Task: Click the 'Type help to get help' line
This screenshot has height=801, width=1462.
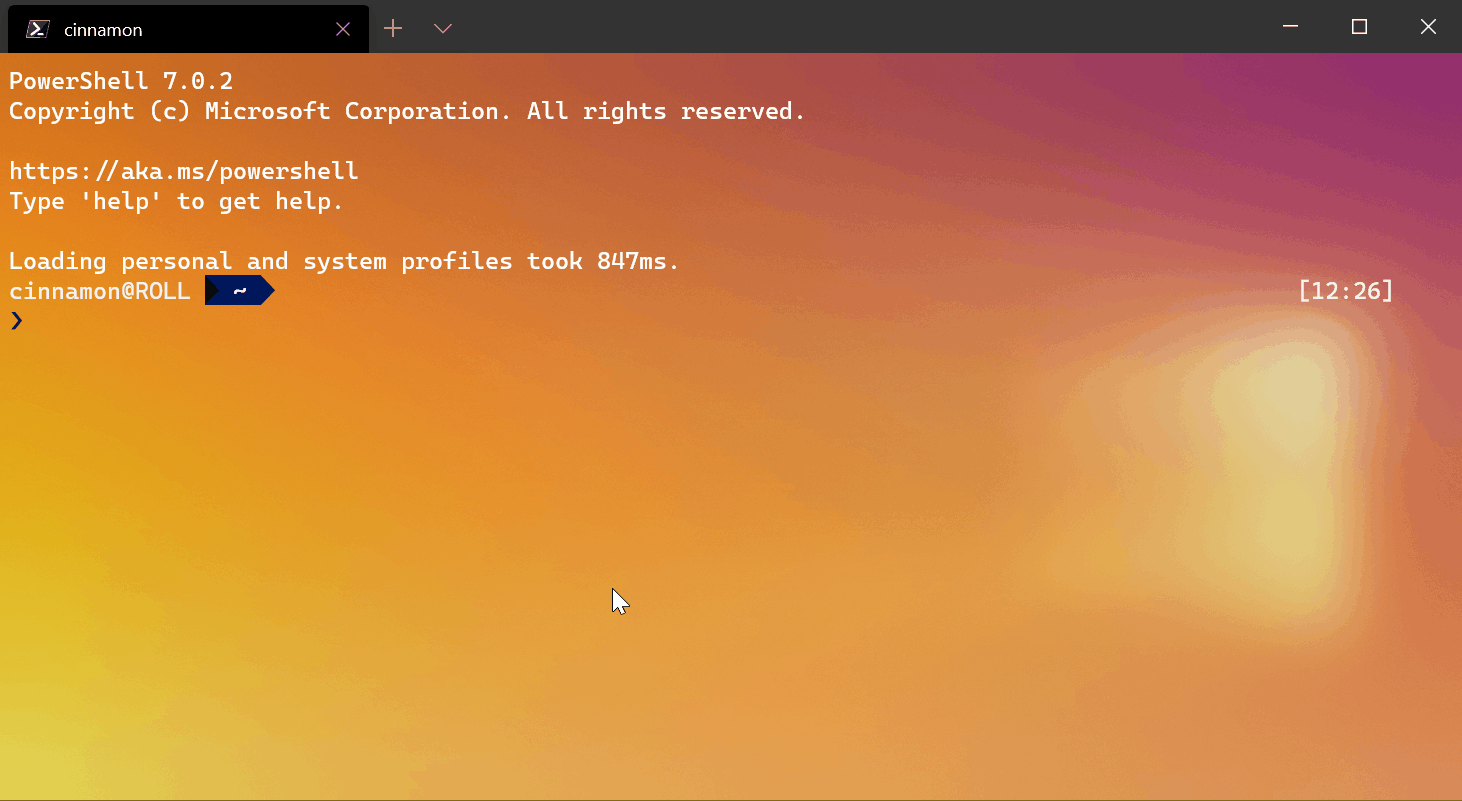Action: tap(175, 201)
